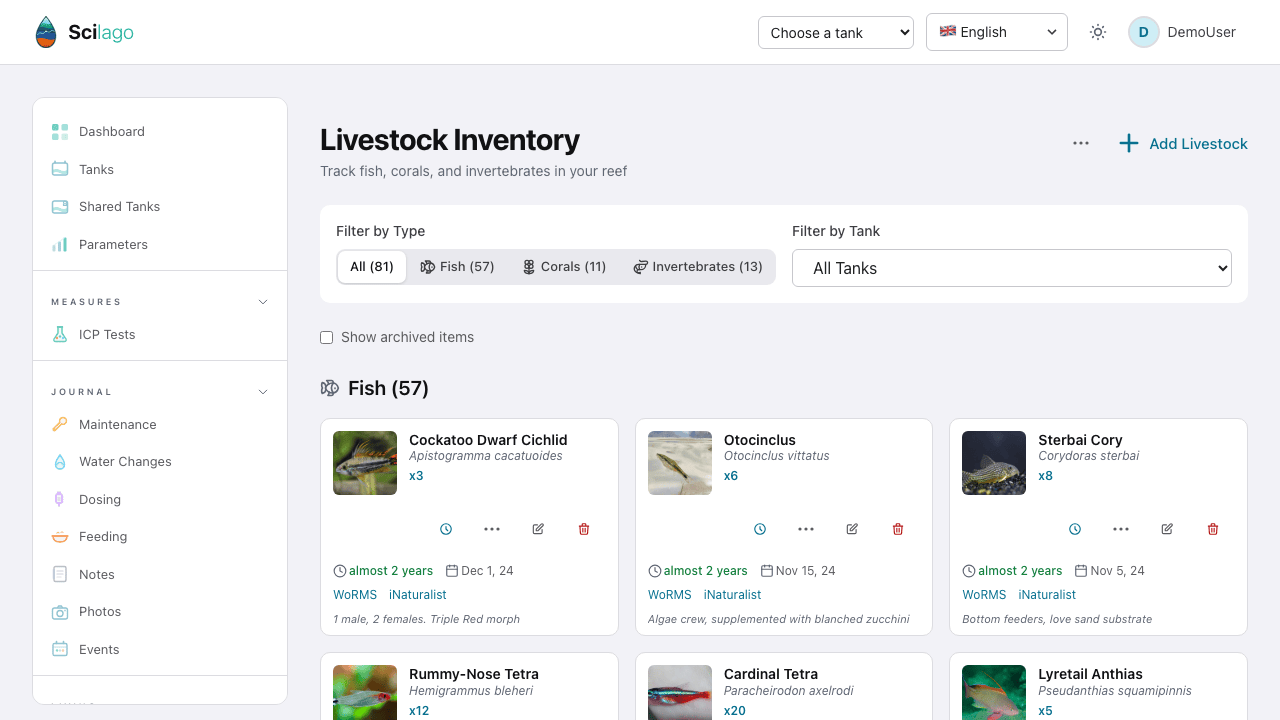Image resolution: width=1280 pixels, height=720 pixels.
Task: Delete the Sterbai Cory entry
Action: pyautogui.click(x=1213, y=529)
